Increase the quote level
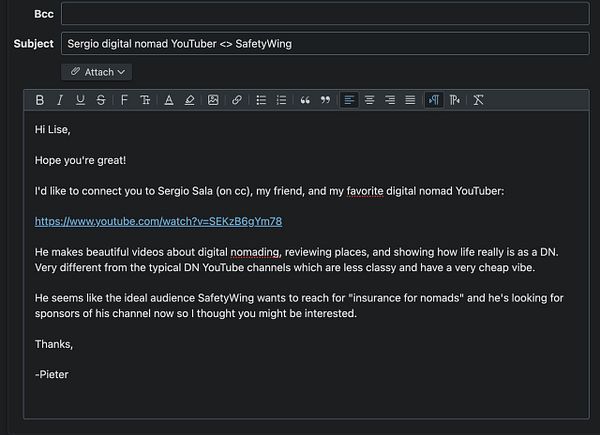The height and width of the screenshot is (435, 600). point(305,100)
